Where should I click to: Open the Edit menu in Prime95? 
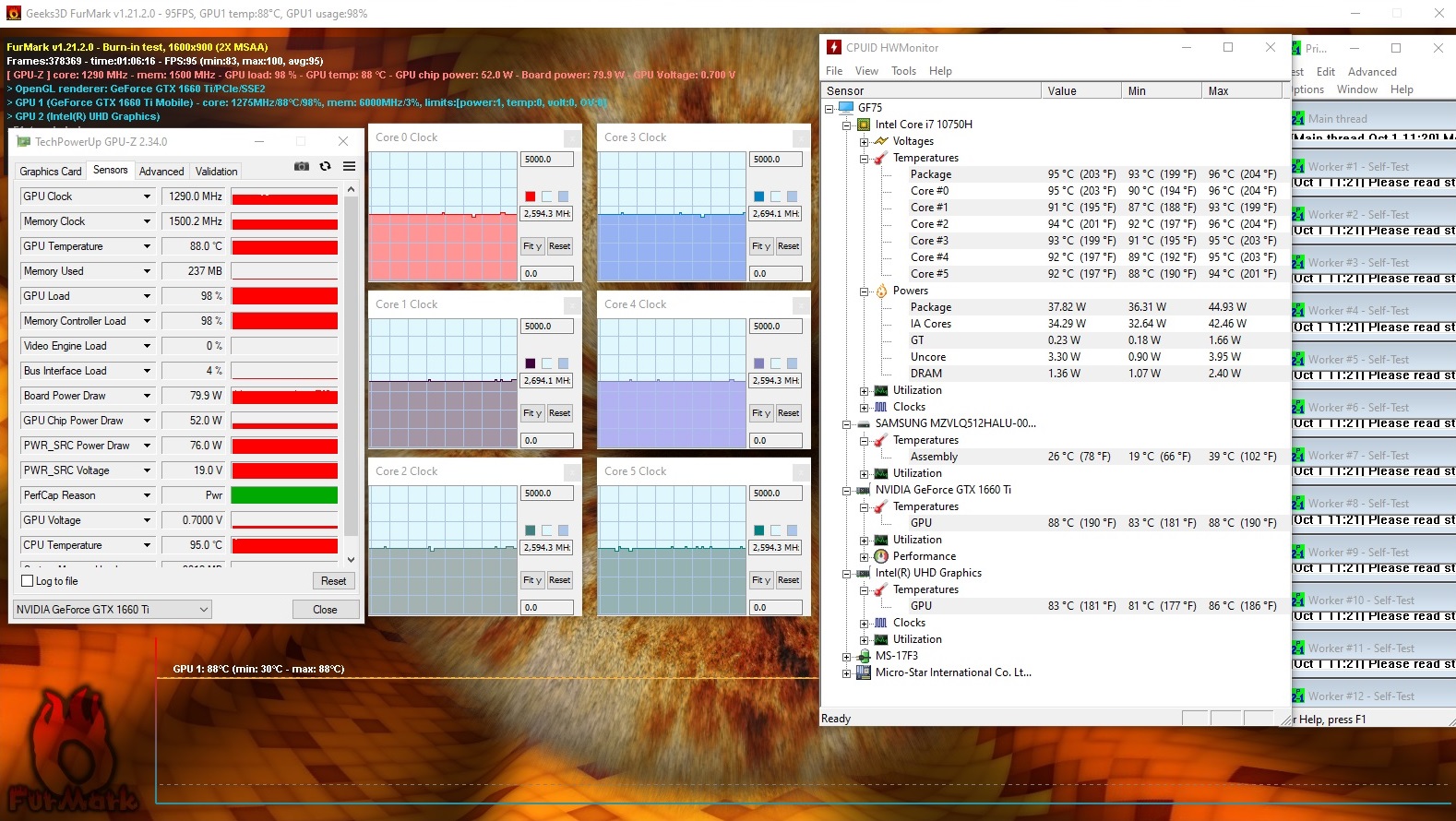1326,72
